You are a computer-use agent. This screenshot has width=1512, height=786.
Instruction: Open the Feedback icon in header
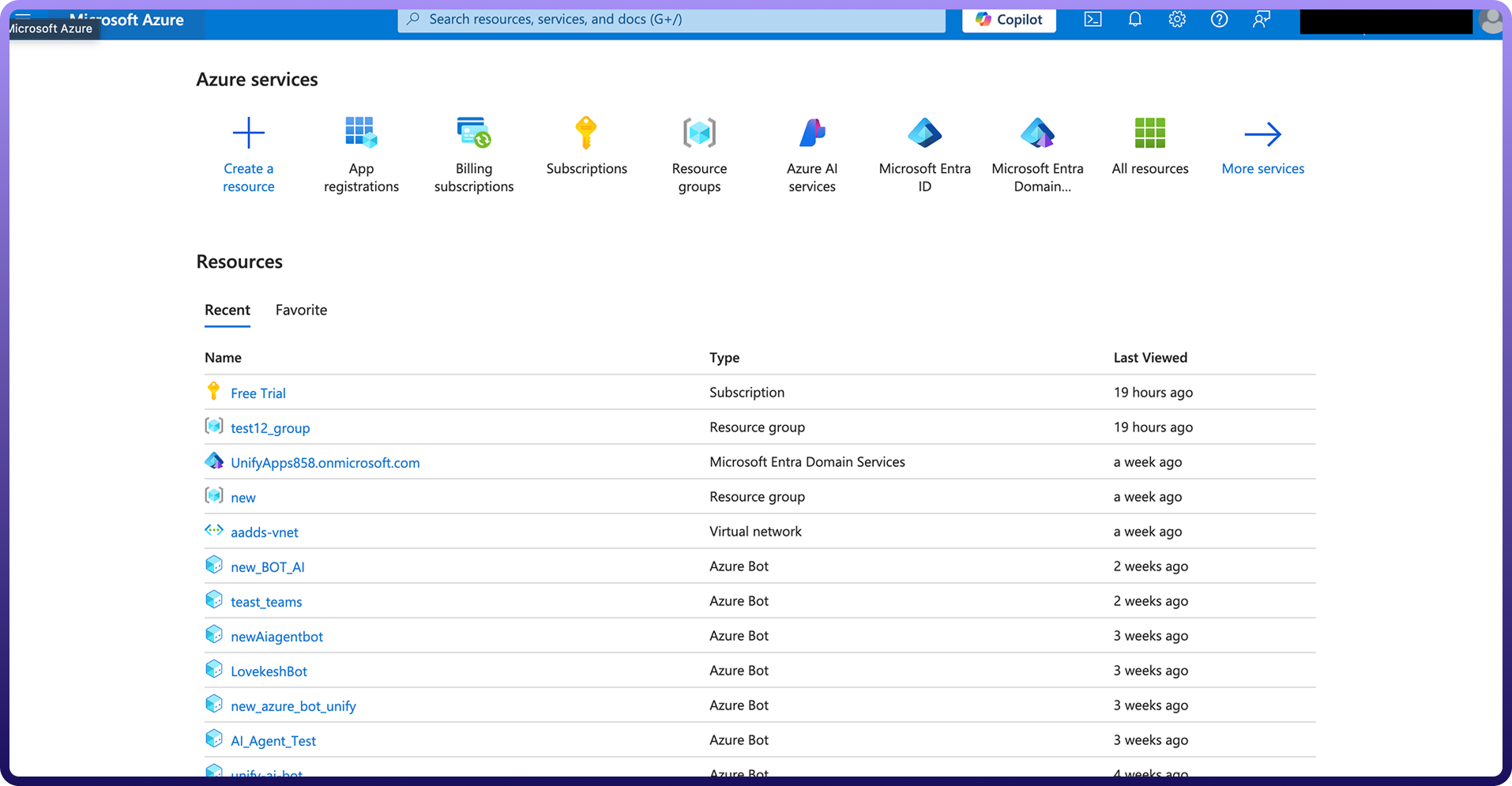point(1262,19)
